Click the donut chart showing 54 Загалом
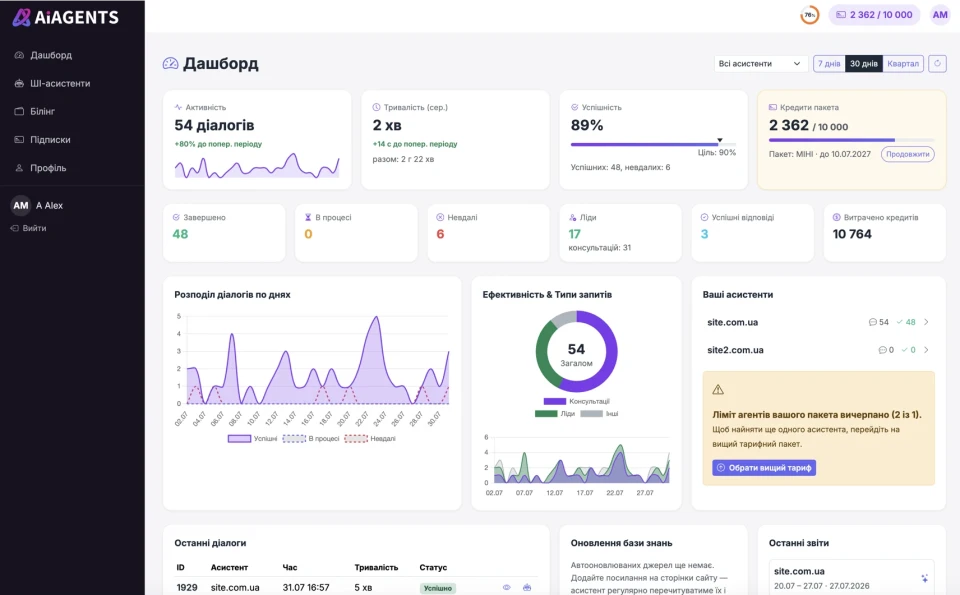Viewport: 960px width, 595px height. [576, 351]
